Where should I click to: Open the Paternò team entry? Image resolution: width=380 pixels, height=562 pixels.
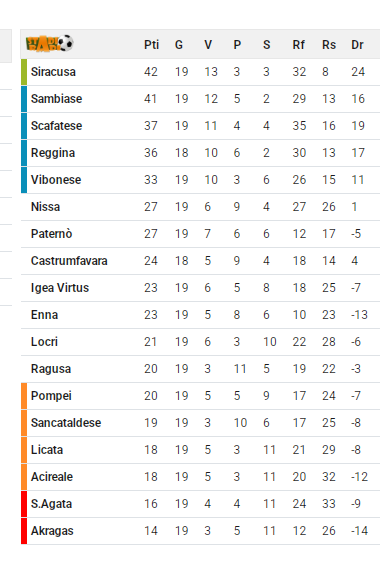coord(51,234)
